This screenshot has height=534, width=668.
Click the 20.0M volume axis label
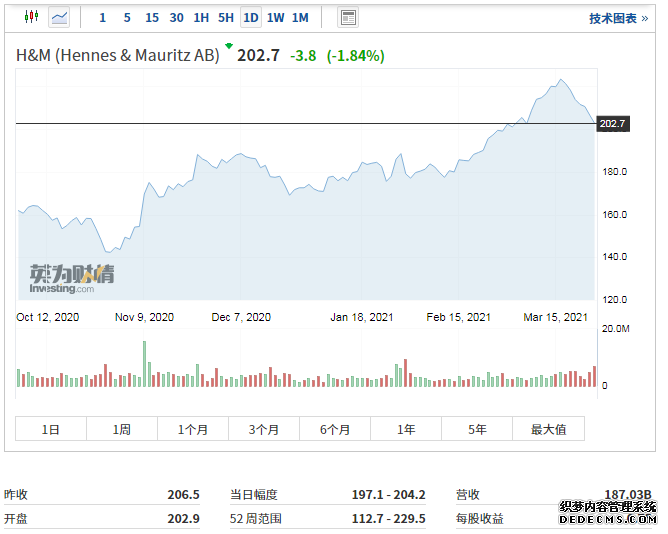(616, 329)
